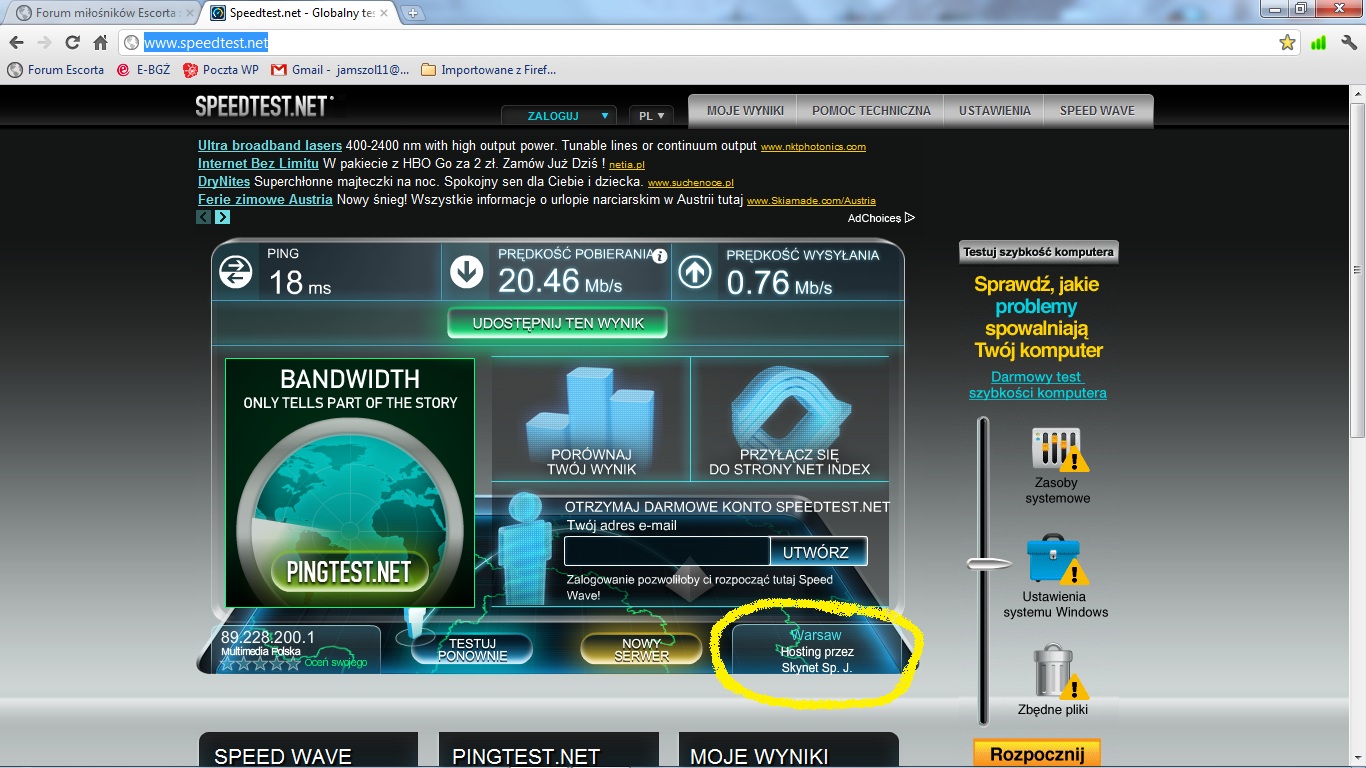This screenshot has height=768, width=1366.
Task: Bookmark page with the star icon
Action: pos(1287,43)
